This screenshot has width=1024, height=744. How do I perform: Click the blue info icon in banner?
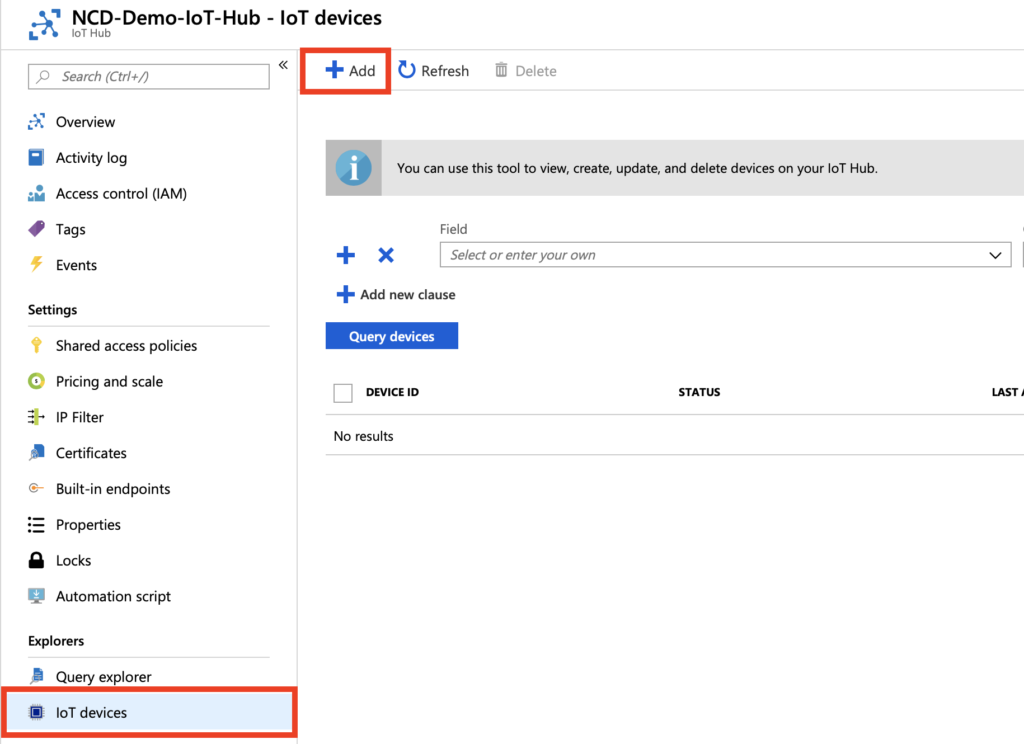click(353, 168)
